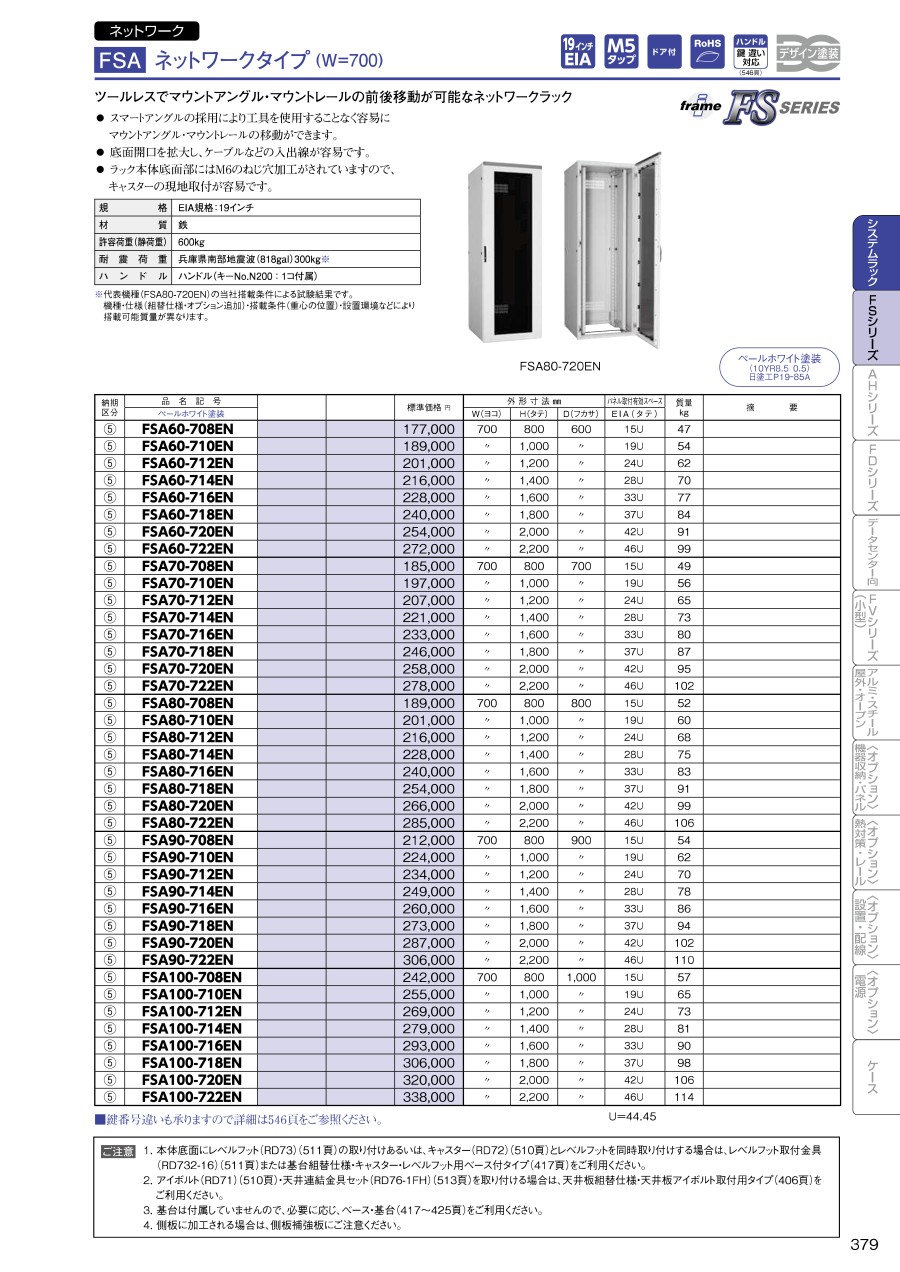This screenshot has height=1272, width=900.
Task: Open the FDシリーズ side tab
Action: pos(871,477)
